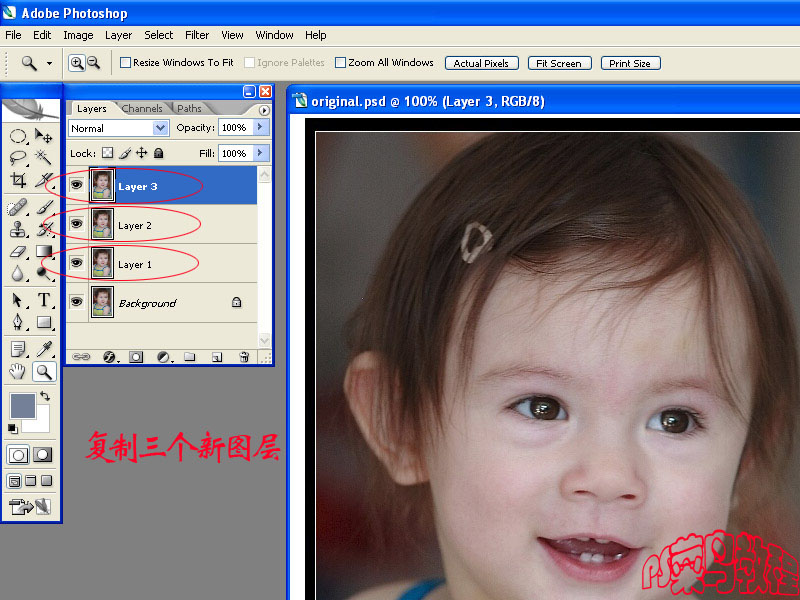Image resolution: width=800 pixels, height=600 pixels.
Task: Select the Elliptical Marquee tool
Action: tap(18, 136)
